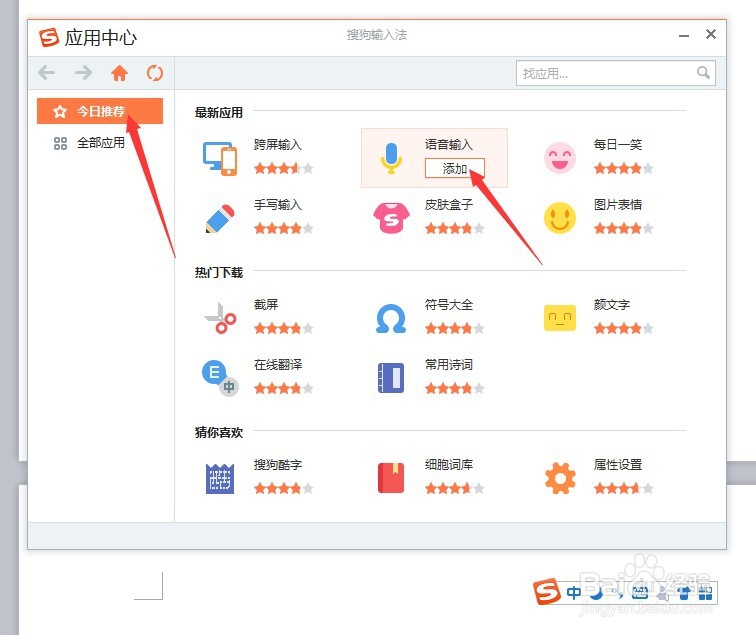Screen dimensions: 756x635
Task: Open the 在线翻译 translate icon
Action: coord(220,378)
